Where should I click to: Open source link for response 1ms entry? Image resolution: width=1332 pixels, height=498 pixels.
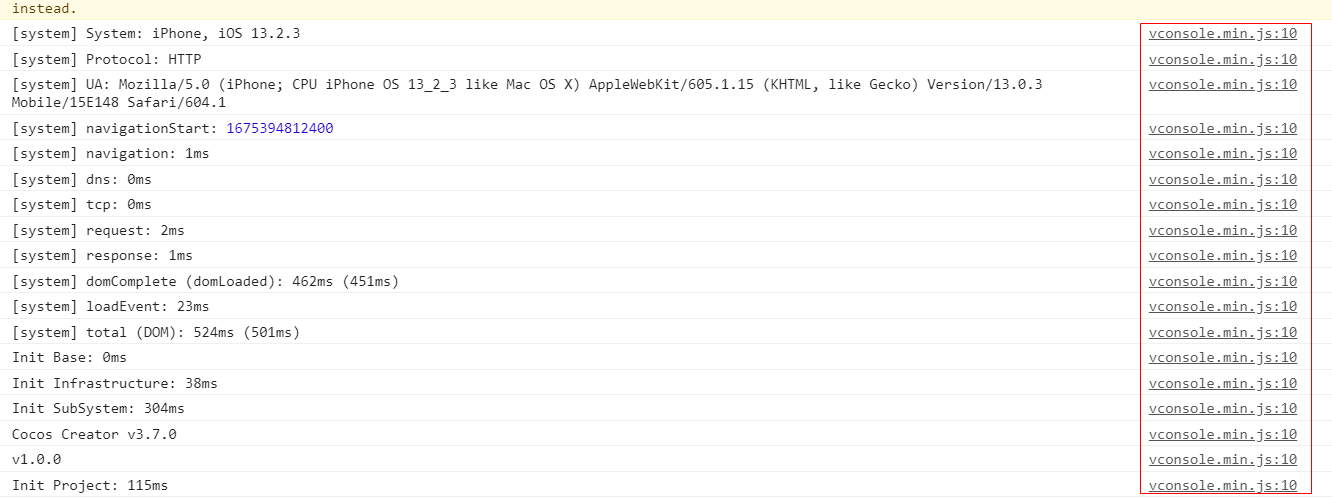click(x=1222, y=256)
